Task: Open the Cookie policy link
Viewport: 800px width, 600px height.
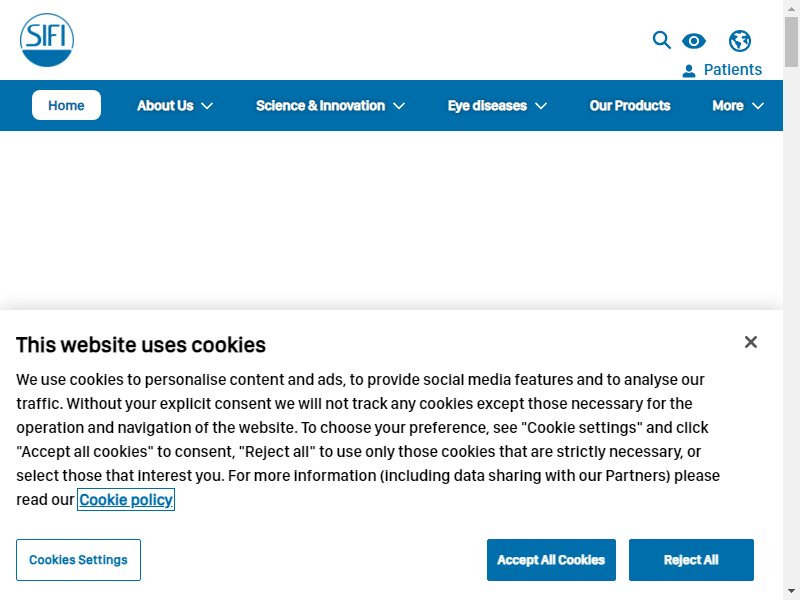Action: click(x=126, y=499)
